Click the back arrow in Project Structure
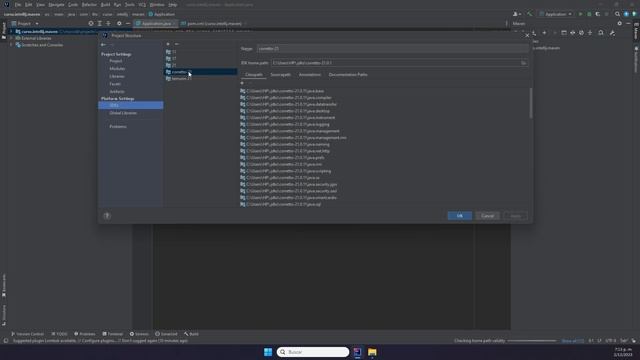The width and height of the screenshot is (640, 360). (103, 44)
